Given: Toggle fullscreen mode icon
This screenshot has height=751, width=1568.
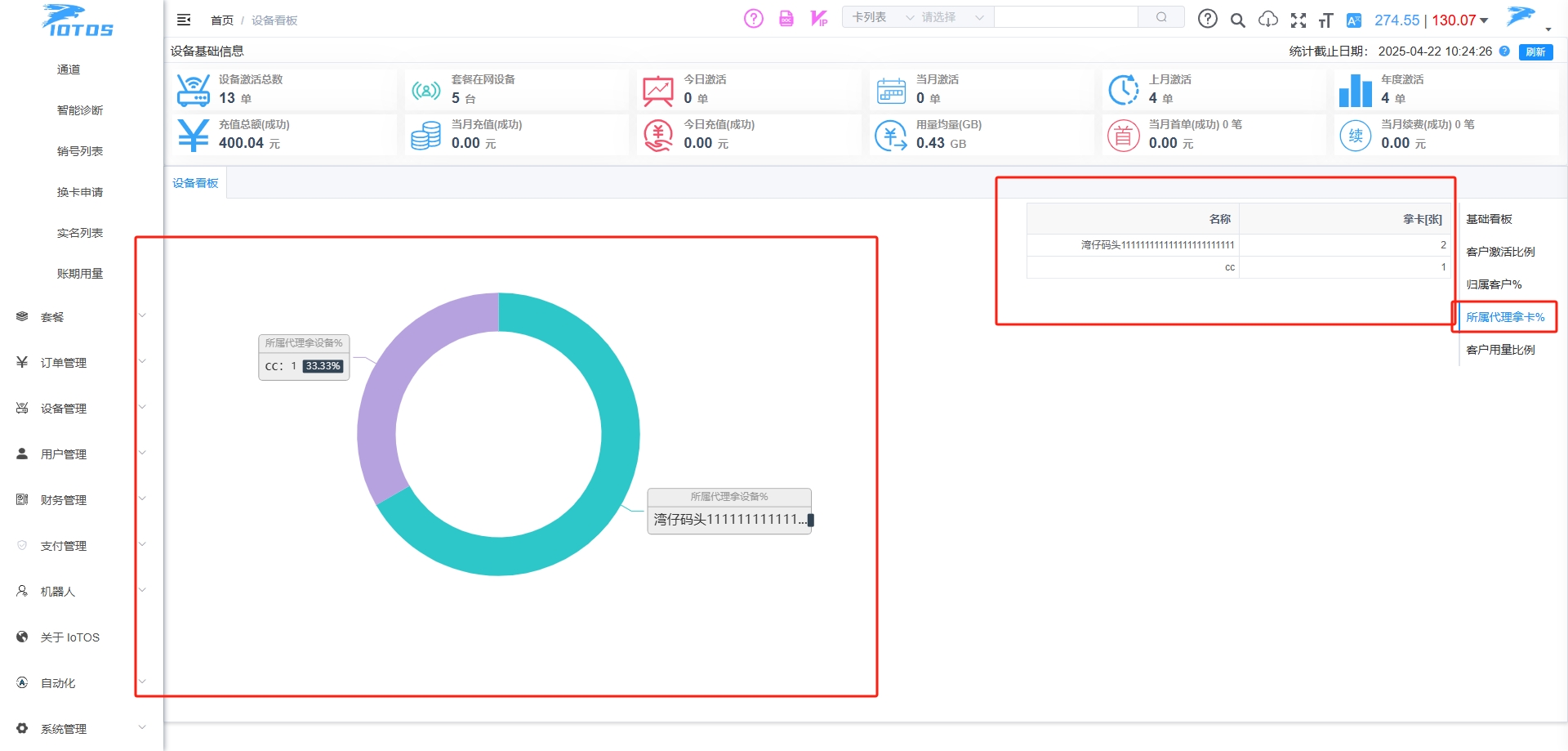Looking at the screenshot, I should (x=1298, y=20).
